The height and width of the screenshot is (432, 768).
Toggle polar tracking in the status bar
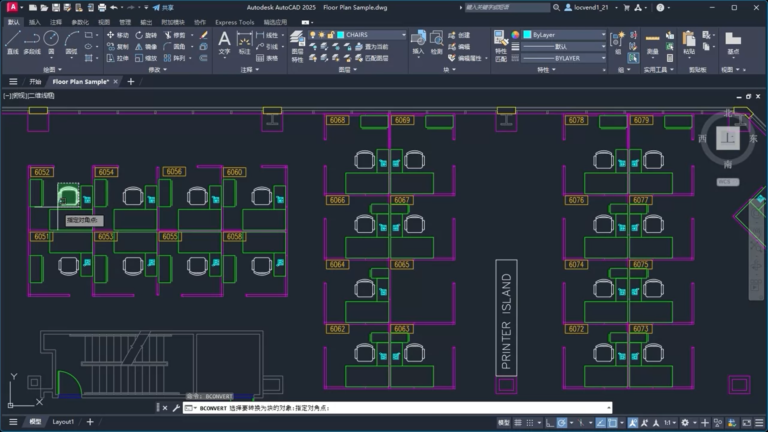point(562,423)
